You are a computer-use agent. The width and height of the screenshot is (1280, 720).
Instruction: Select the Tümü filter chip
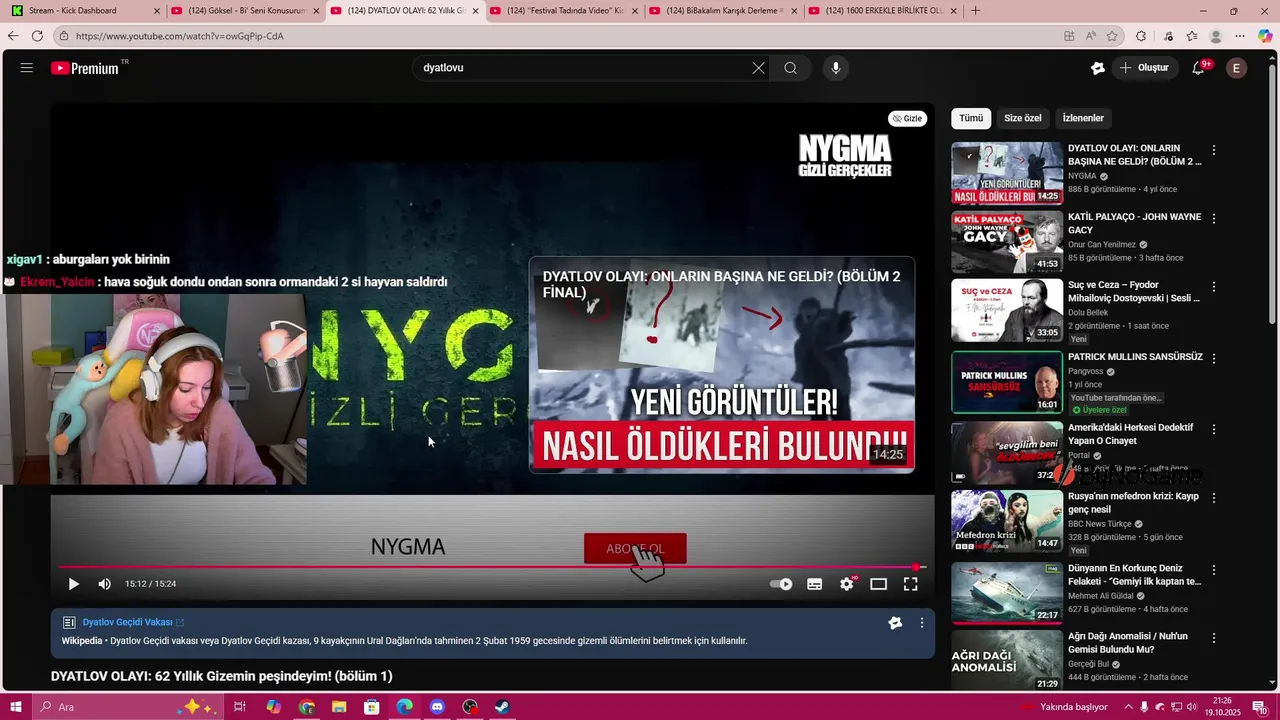pyautogui.click(x=971, y=118)
